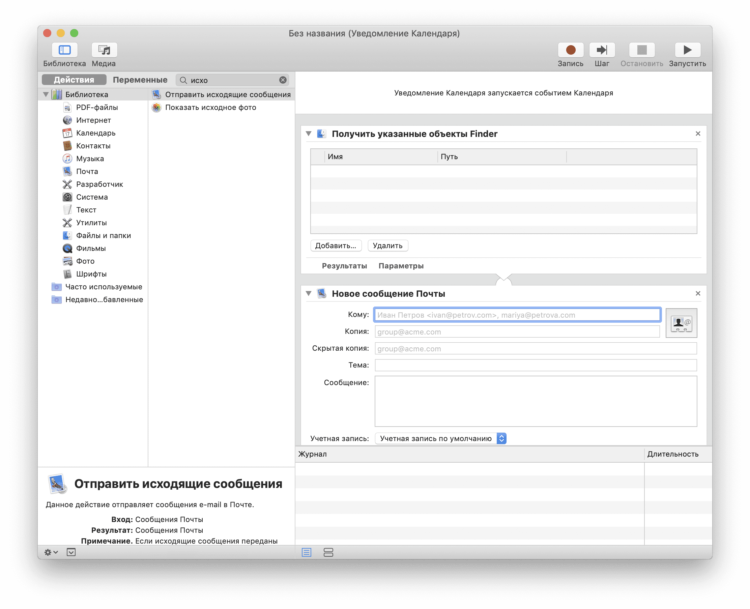This screenshot has height=609, width=750.
Task: Collapse the Библиотека tree node
Action: coord(46,94)
